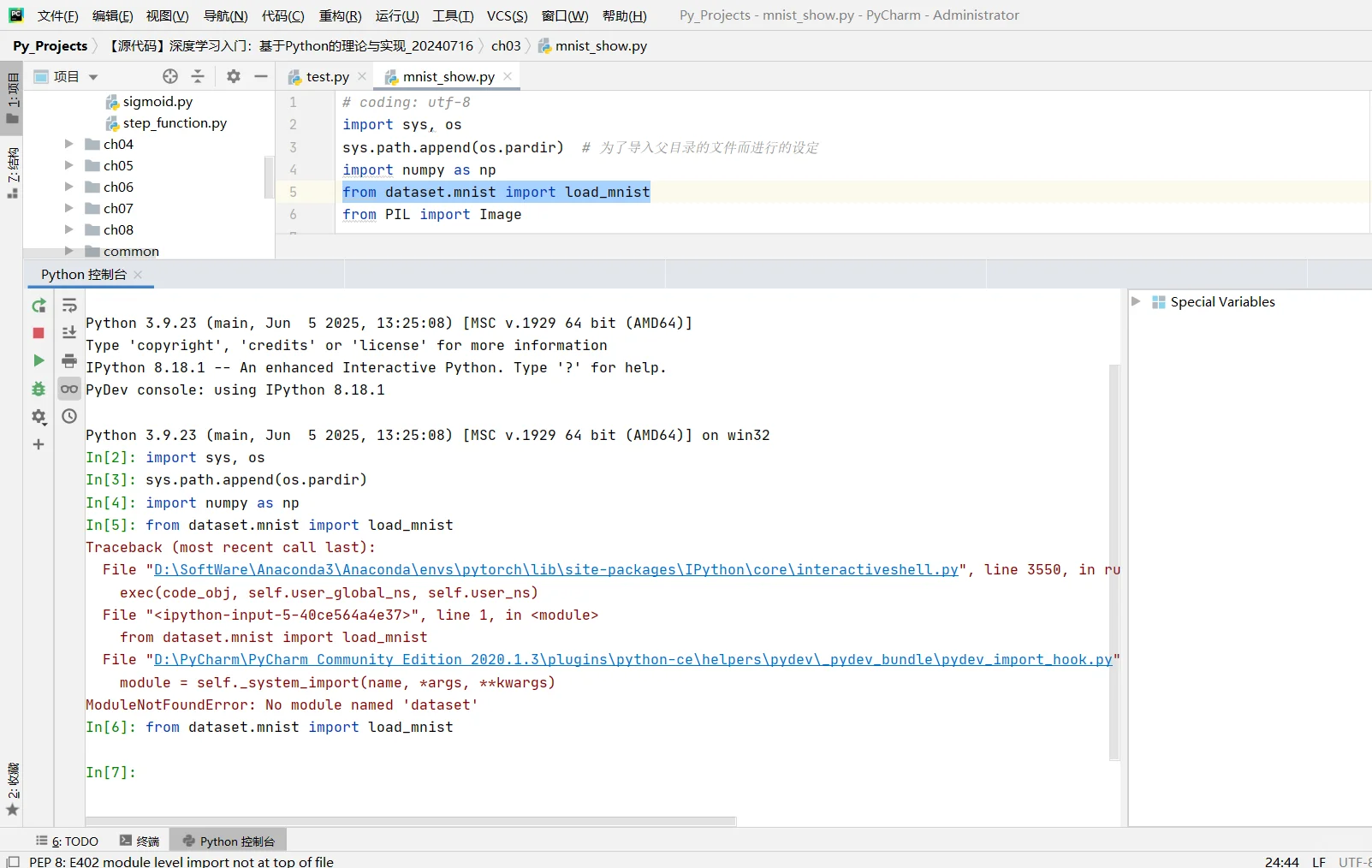Close the Python 控制台 console tab
The width and height of the screenshot is (1372, 868).
[x=138, y=274]
